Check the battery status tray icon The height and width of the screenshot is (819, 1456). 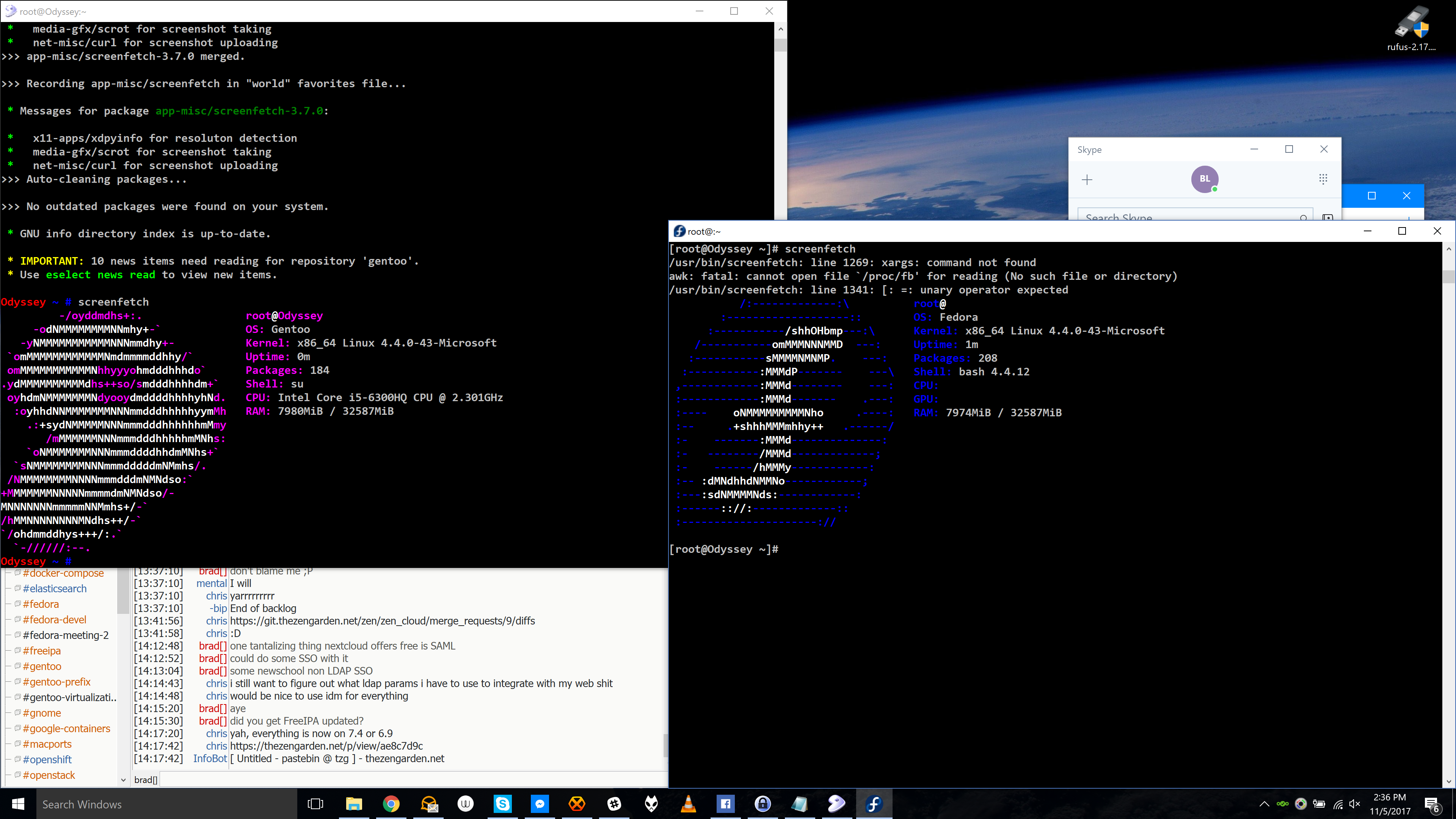tap(1319, 804)
